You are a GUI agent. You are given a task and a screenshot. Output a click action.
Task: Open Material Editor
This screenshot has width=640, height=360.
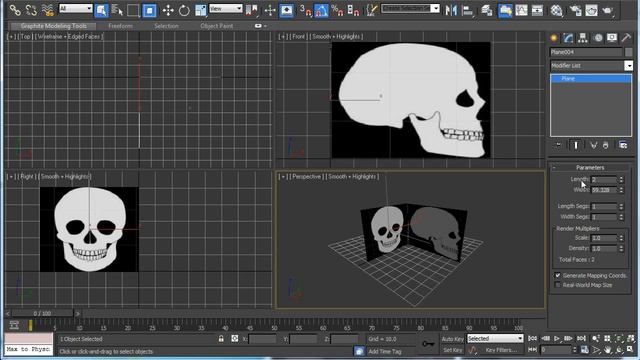click(x=556, y=10)
